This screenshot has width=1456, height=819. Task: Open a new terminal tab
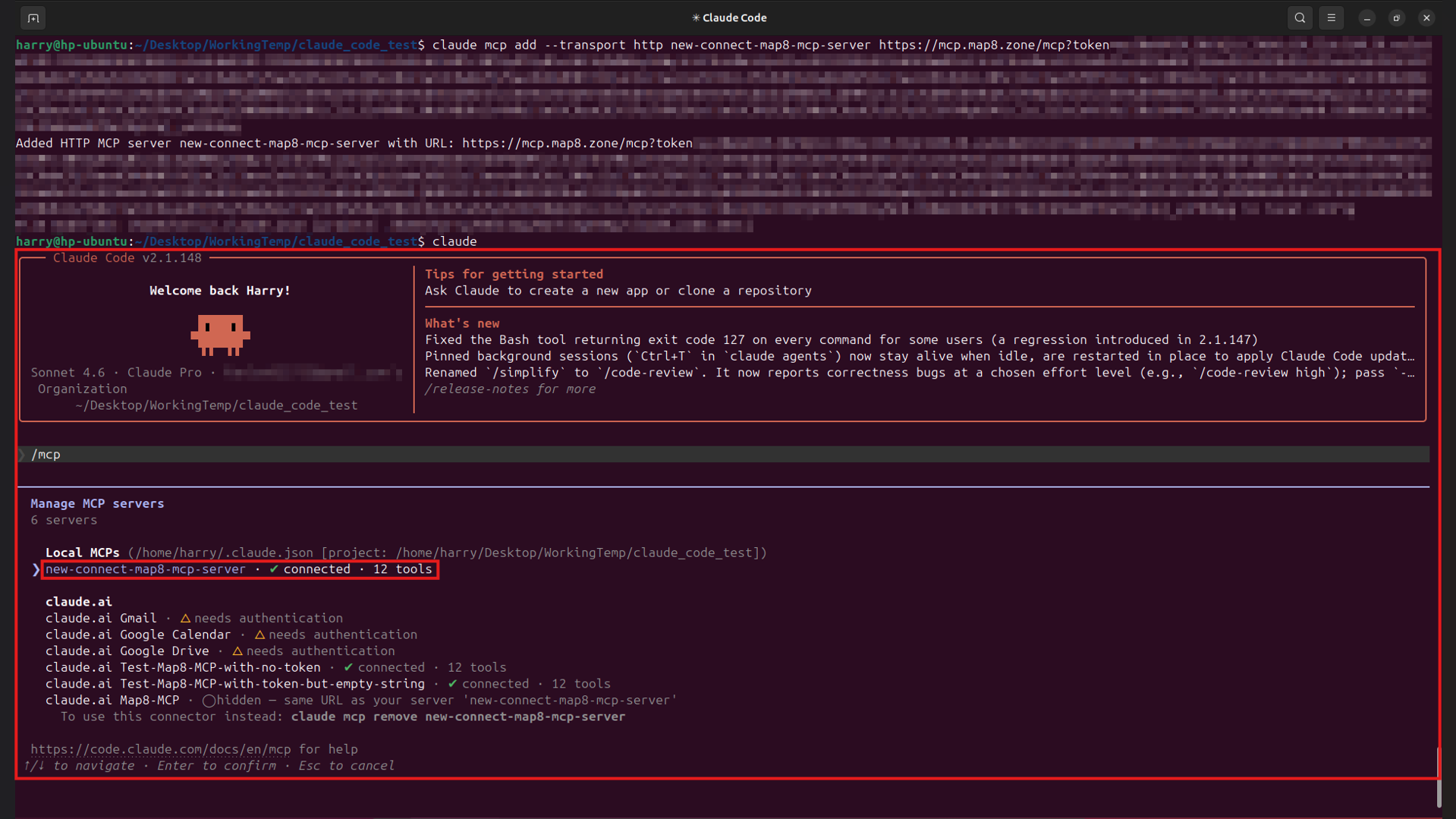pyautogui.click(x=33, y=17)
